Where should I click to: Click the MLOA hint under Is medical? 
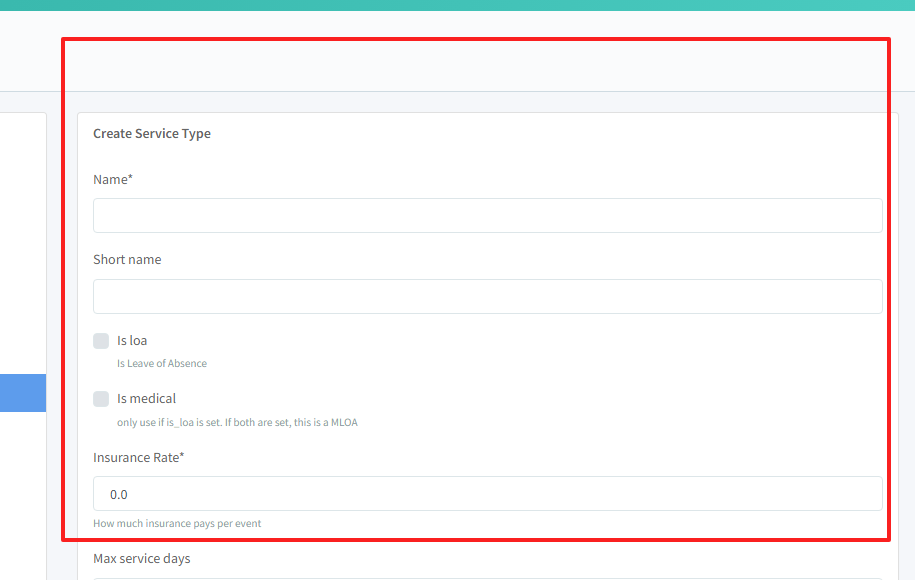pos(237,422)
